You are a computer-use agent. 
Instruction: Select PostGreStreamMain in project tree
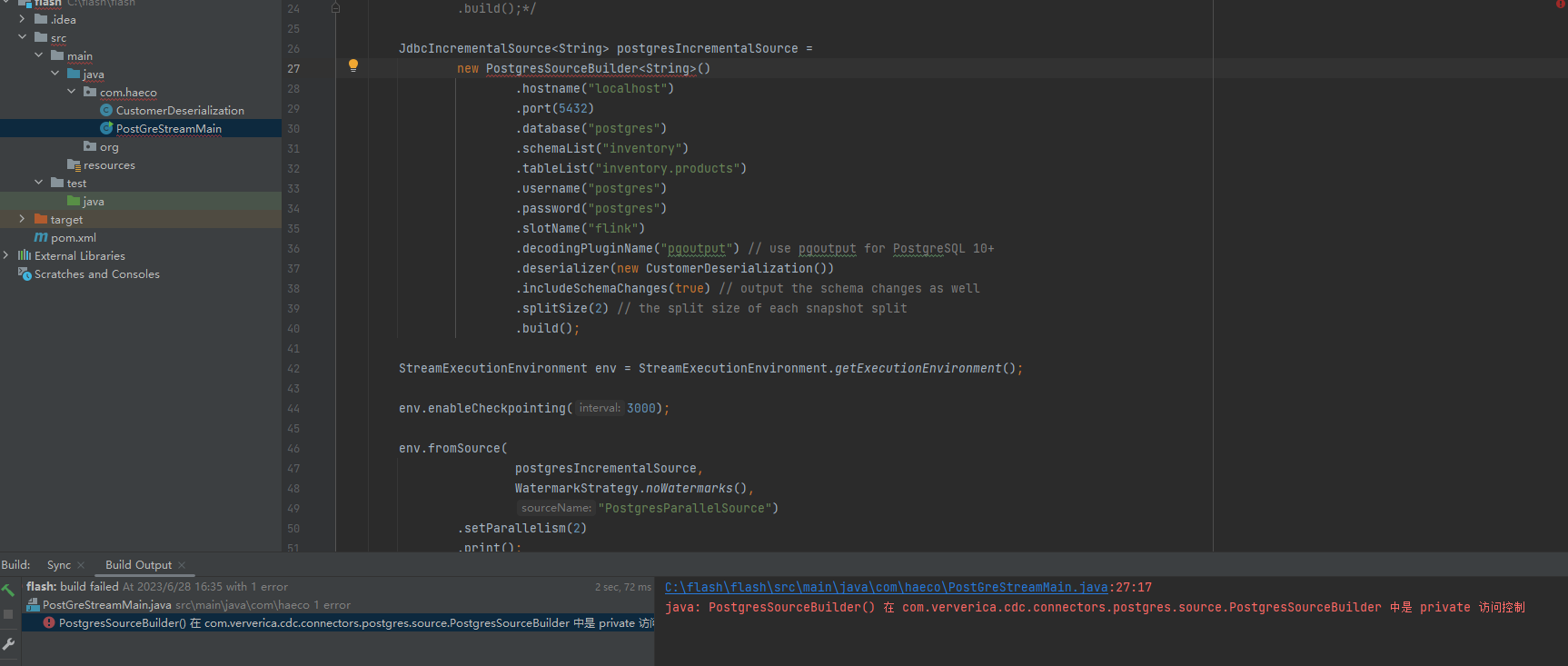[x=169, y=128]
